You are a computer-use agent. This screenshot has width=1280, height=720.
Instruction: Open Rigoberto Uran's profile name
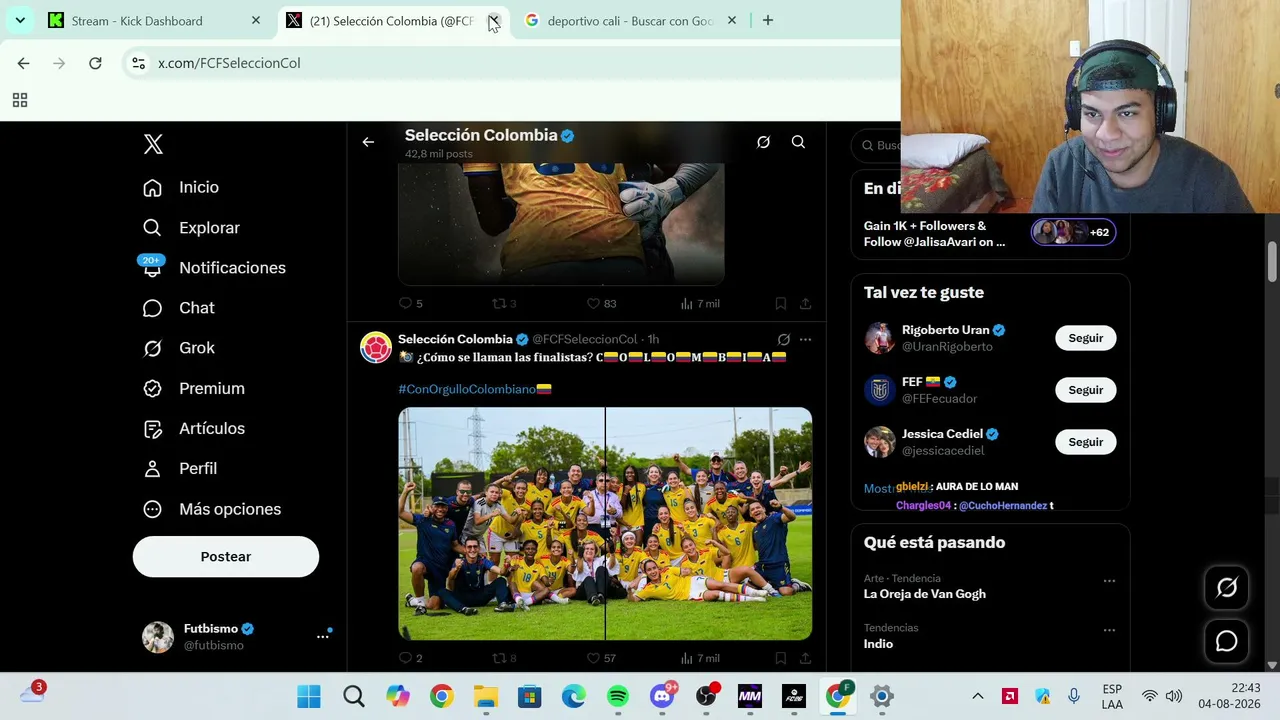945,330
